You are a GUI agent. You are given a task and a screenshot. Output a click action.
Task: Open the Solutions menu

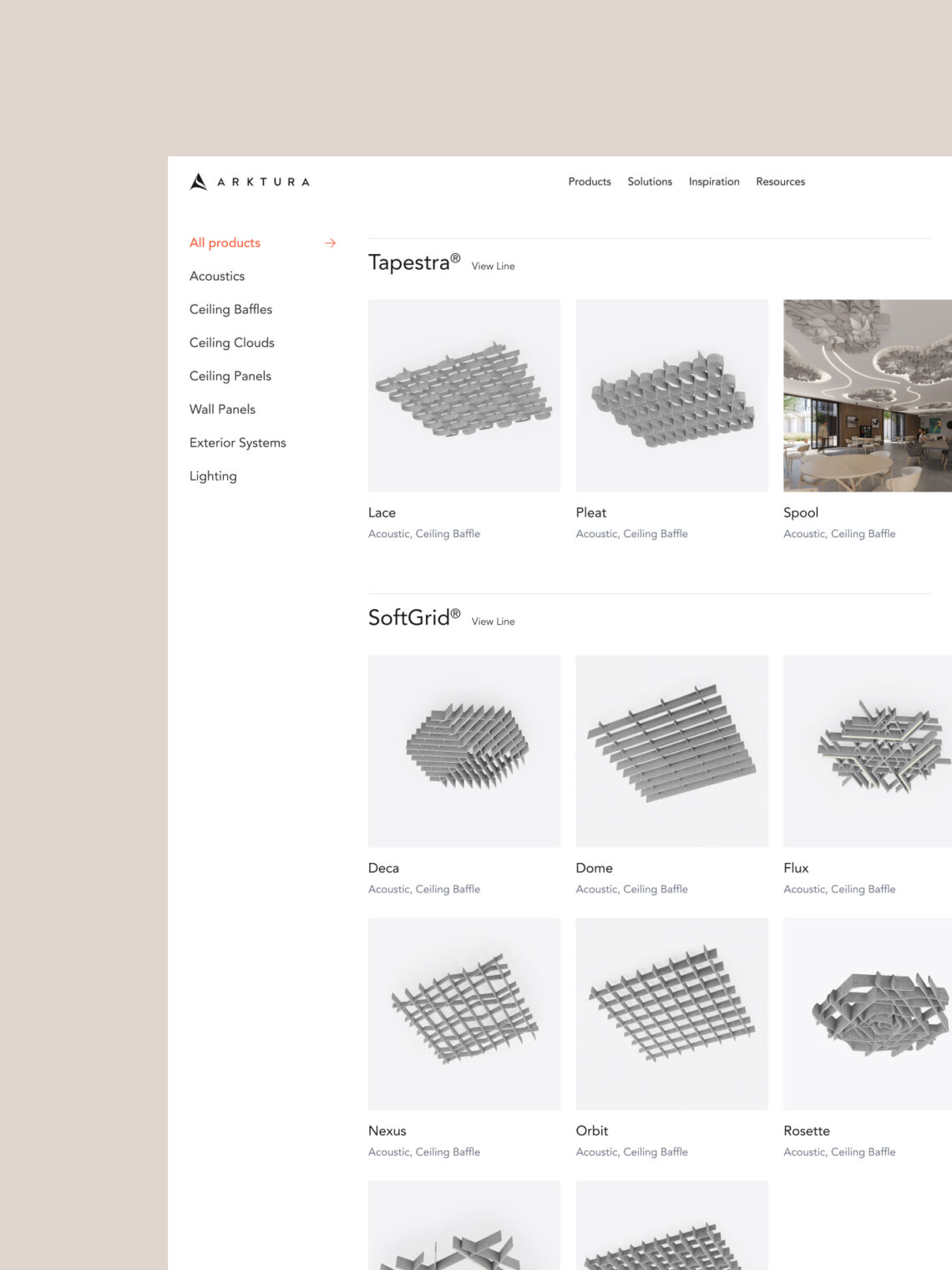[650, 181]
